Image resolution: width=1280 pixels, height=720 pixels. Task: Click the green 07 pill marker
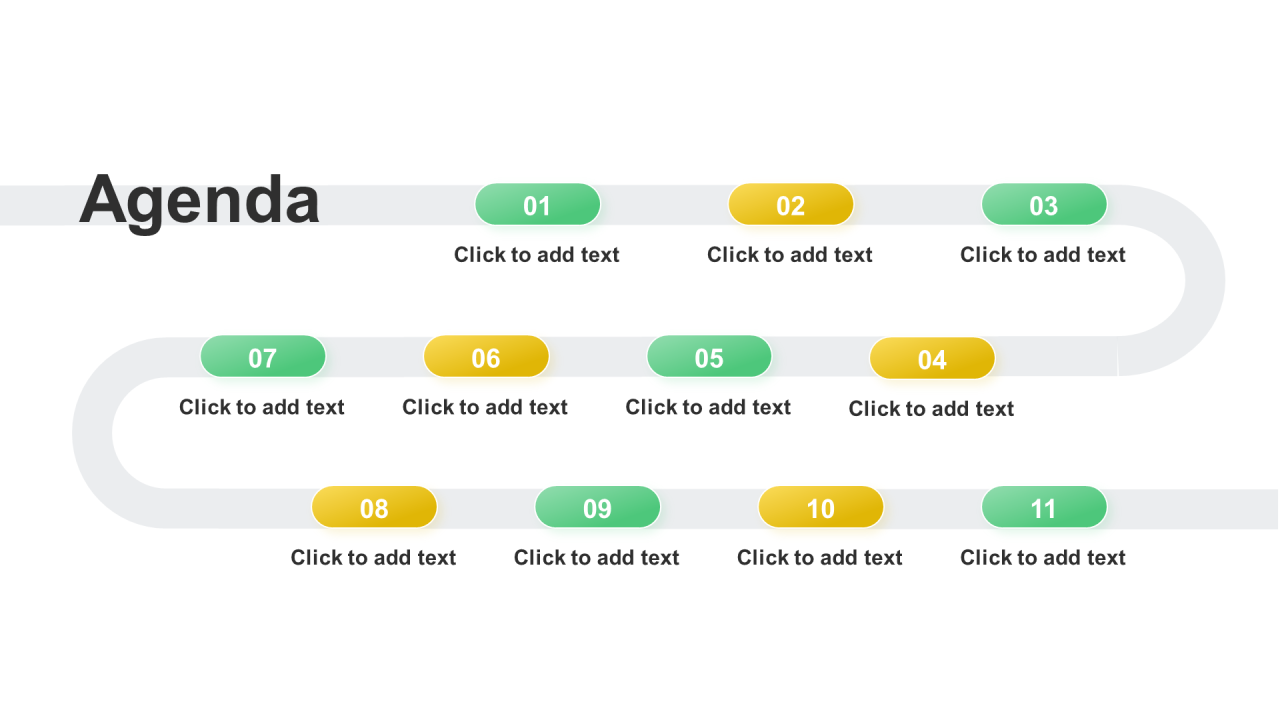coord(263,356)
